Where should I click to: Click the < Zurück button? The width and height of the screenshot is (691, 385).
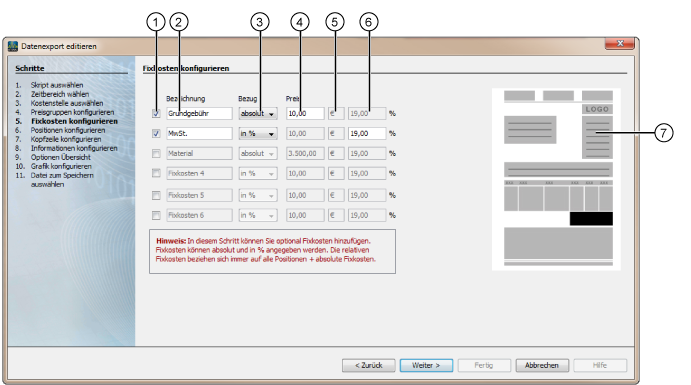pos(368,365)
